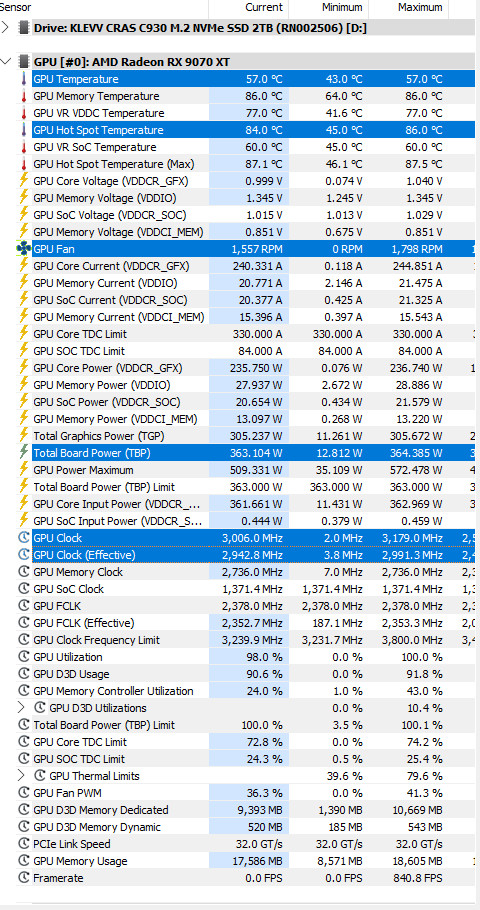The width and height of the screenshot is (480, 910).
Task: Expand the KLEVV CRAS C930 drive section
Action: click(x=6, y=27)
